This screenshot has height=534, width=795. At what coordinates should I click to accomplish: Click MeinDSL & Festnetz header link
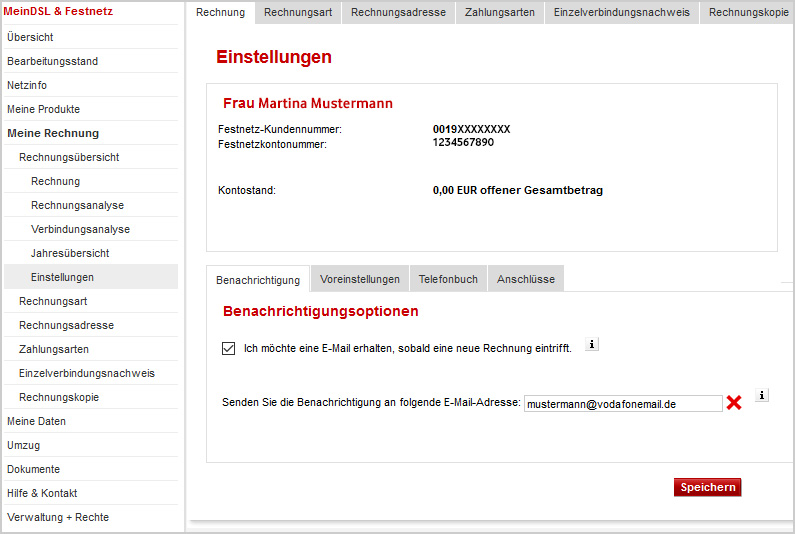(x=60, y=12)
